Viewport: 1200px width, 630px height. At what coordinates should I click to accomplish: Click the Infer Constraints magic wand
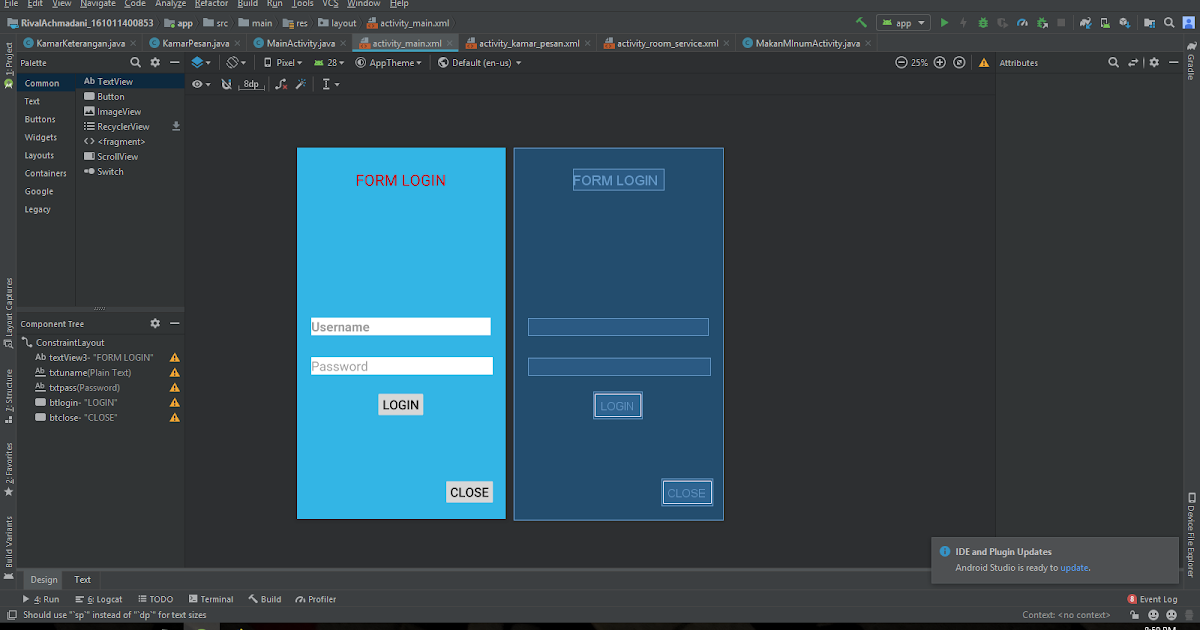click(x=300, y=84)
